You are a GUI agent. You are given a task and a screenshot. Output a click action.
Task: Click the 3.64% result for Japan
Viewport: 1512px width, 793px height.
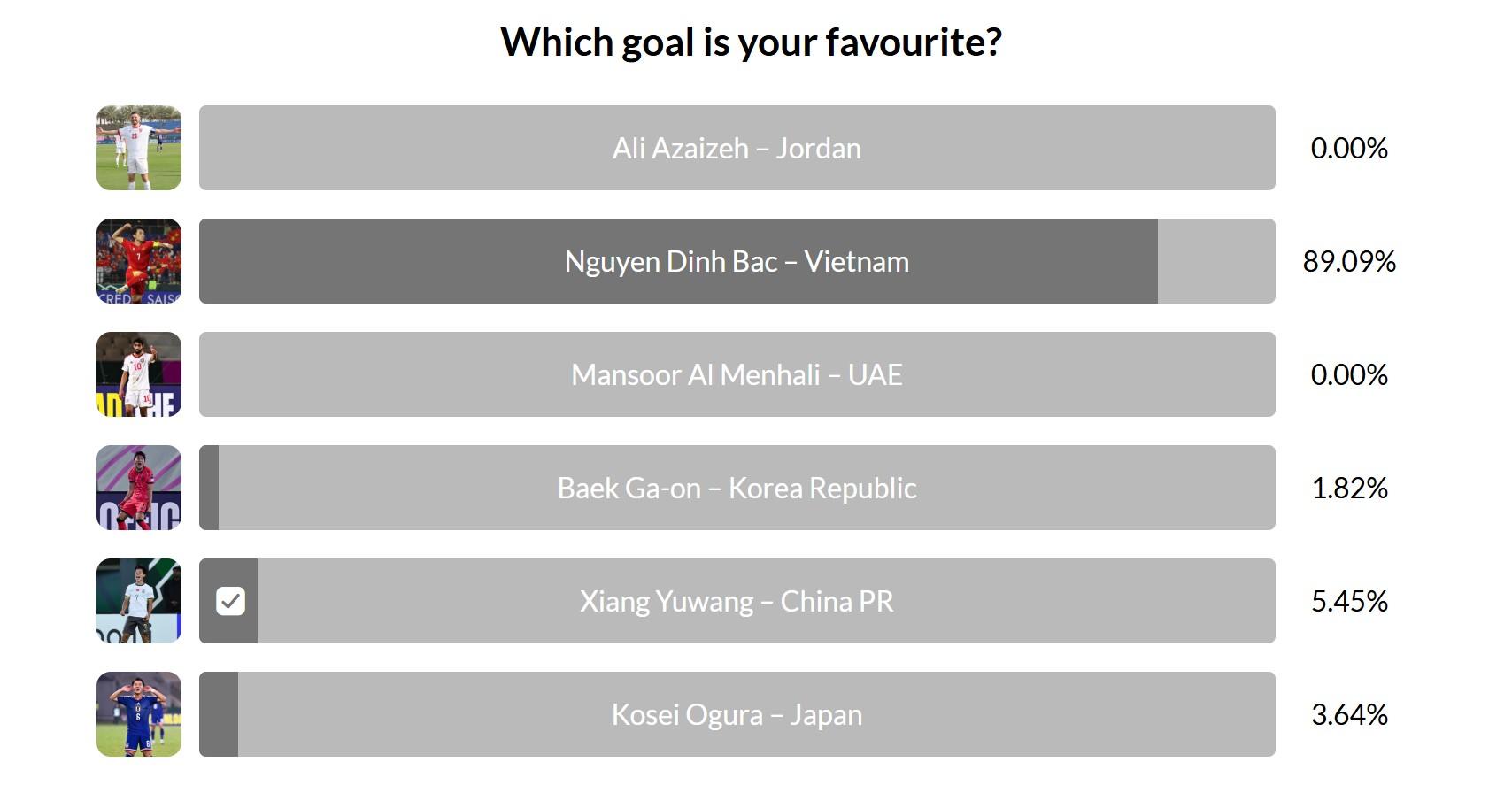pyautogui.click(x=1349, y=714)
